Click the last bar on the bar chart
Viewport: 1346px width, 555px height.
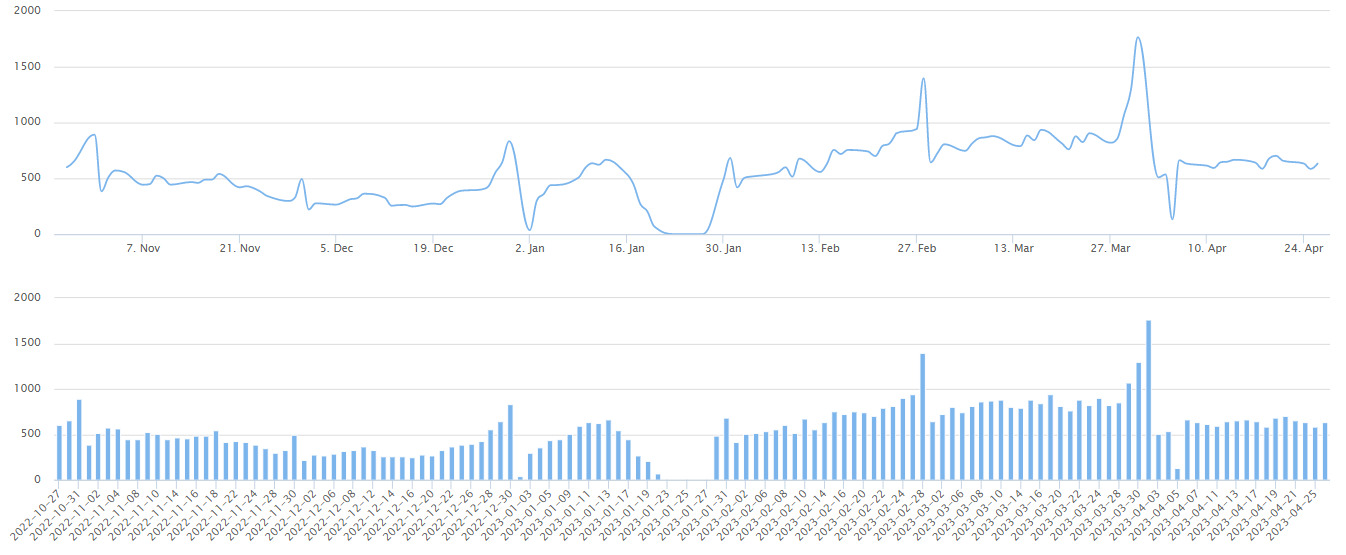1325,451
